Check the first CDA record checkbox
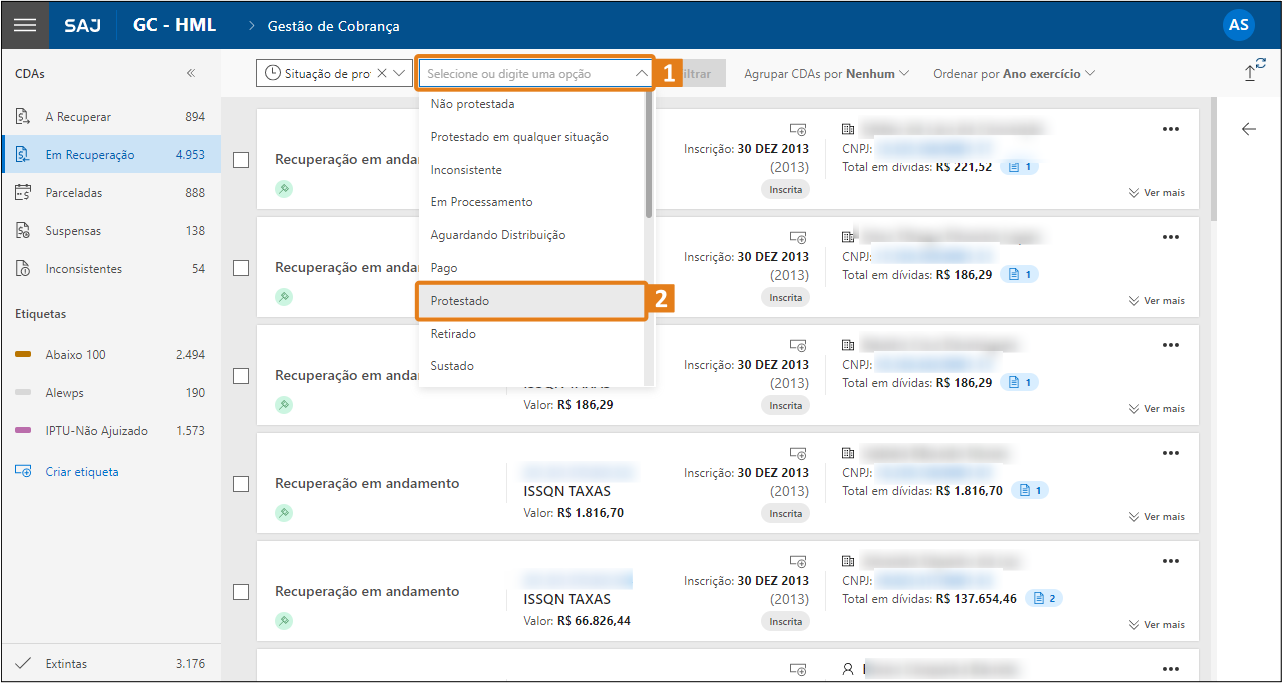 241,160
